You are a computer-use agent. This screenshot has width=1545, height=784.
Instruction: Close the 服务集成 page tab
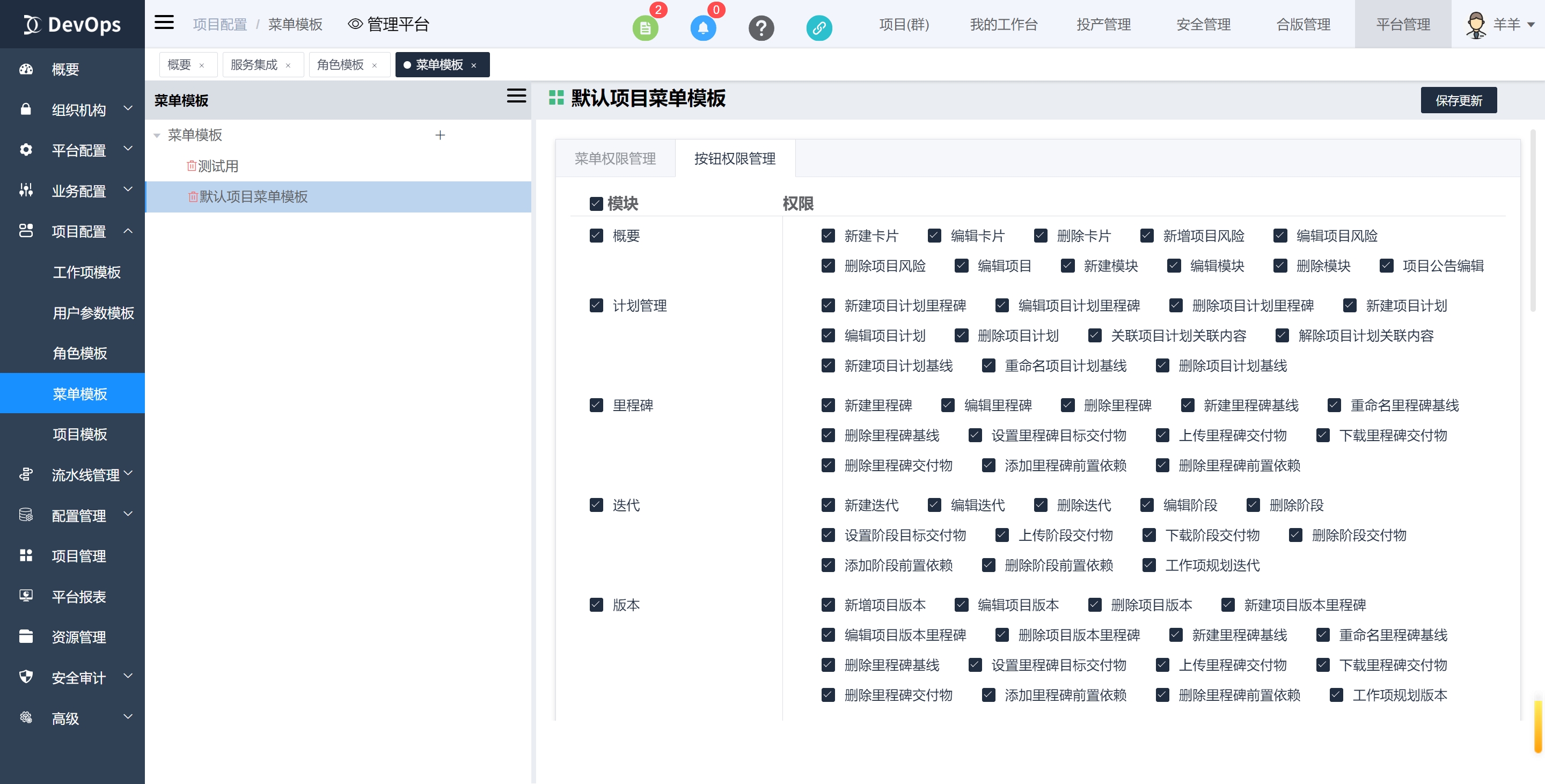(289, 65)
